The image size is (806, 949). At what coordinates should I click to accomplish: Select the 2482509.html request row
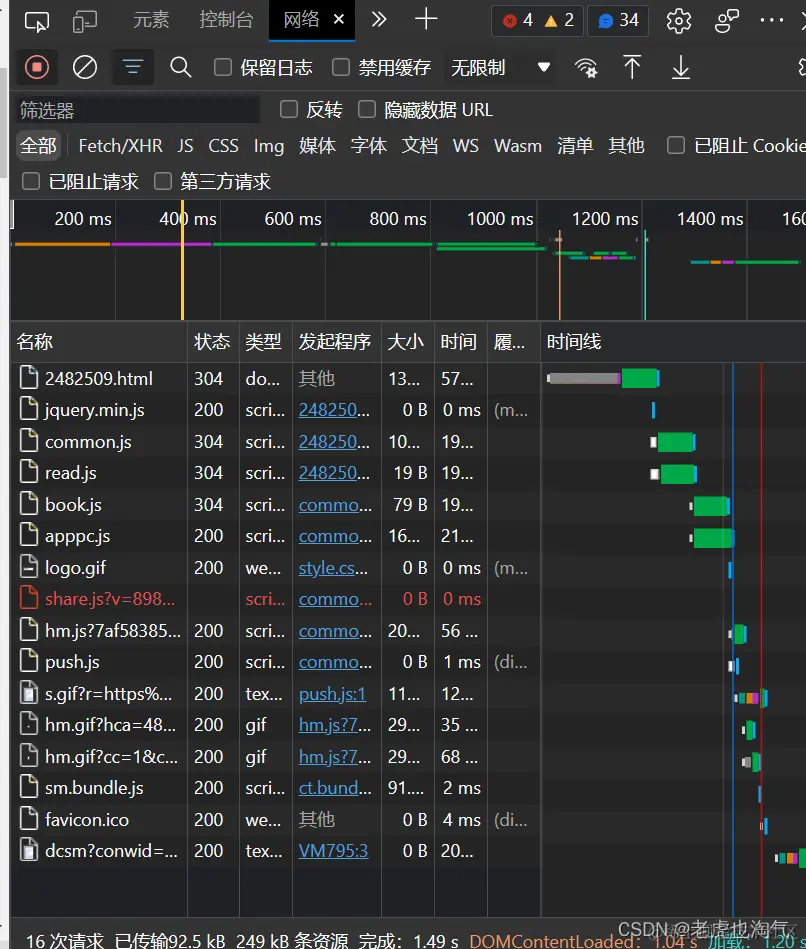pyautogui.click(x=408, y=379)
